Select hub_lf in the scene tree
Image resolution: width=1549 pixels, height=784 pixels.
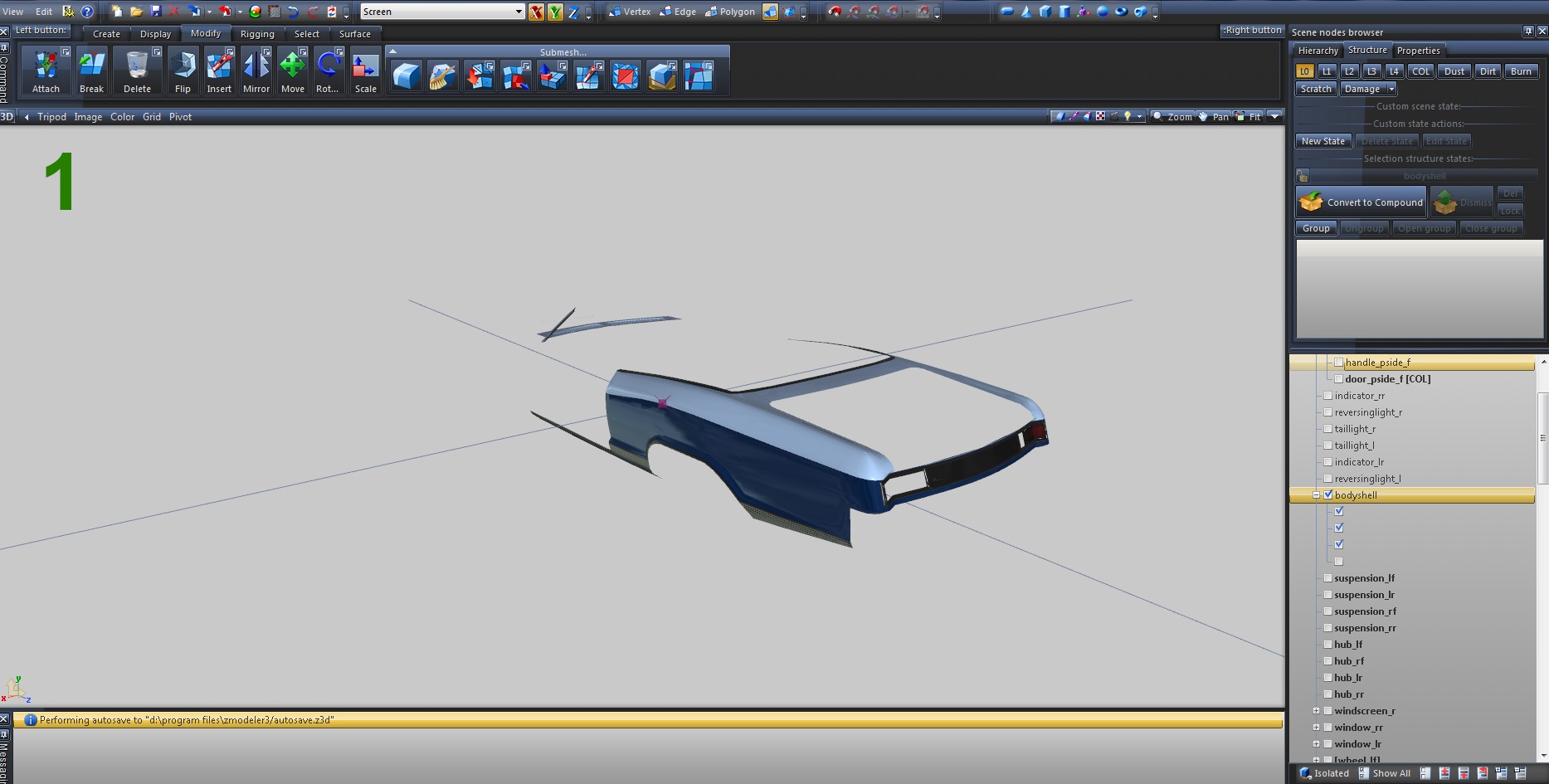pyautogui.click(x=1348, y=645)
